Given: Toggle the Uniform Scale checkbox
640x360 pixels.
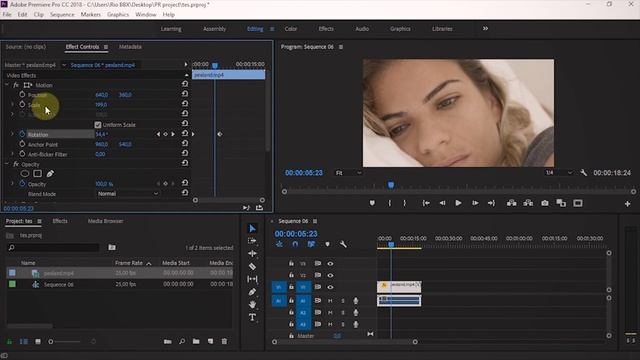Looking at the screenshot, I should [x=98, y=124].
